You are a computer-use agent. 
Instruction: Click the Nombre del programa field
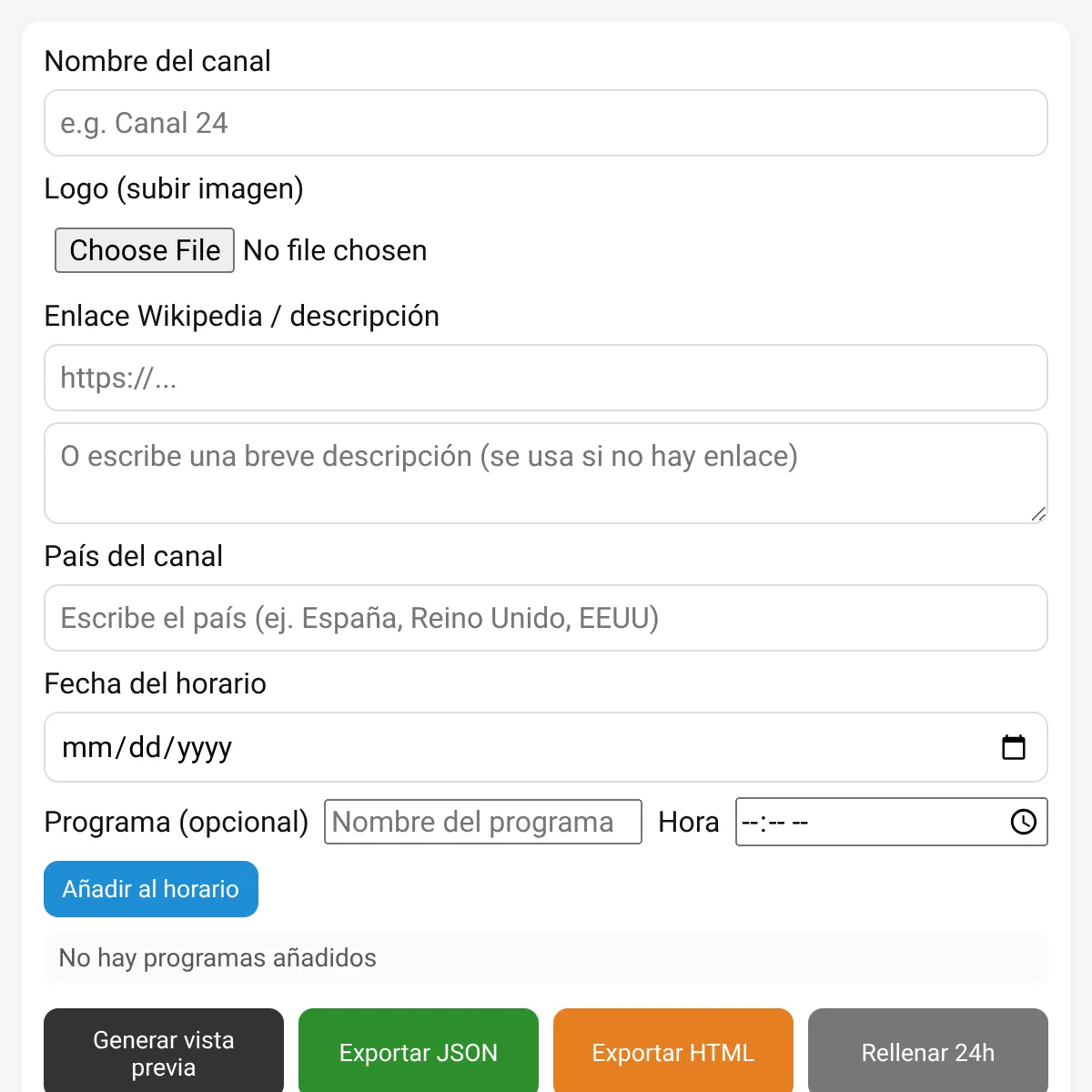click(483, 822)
